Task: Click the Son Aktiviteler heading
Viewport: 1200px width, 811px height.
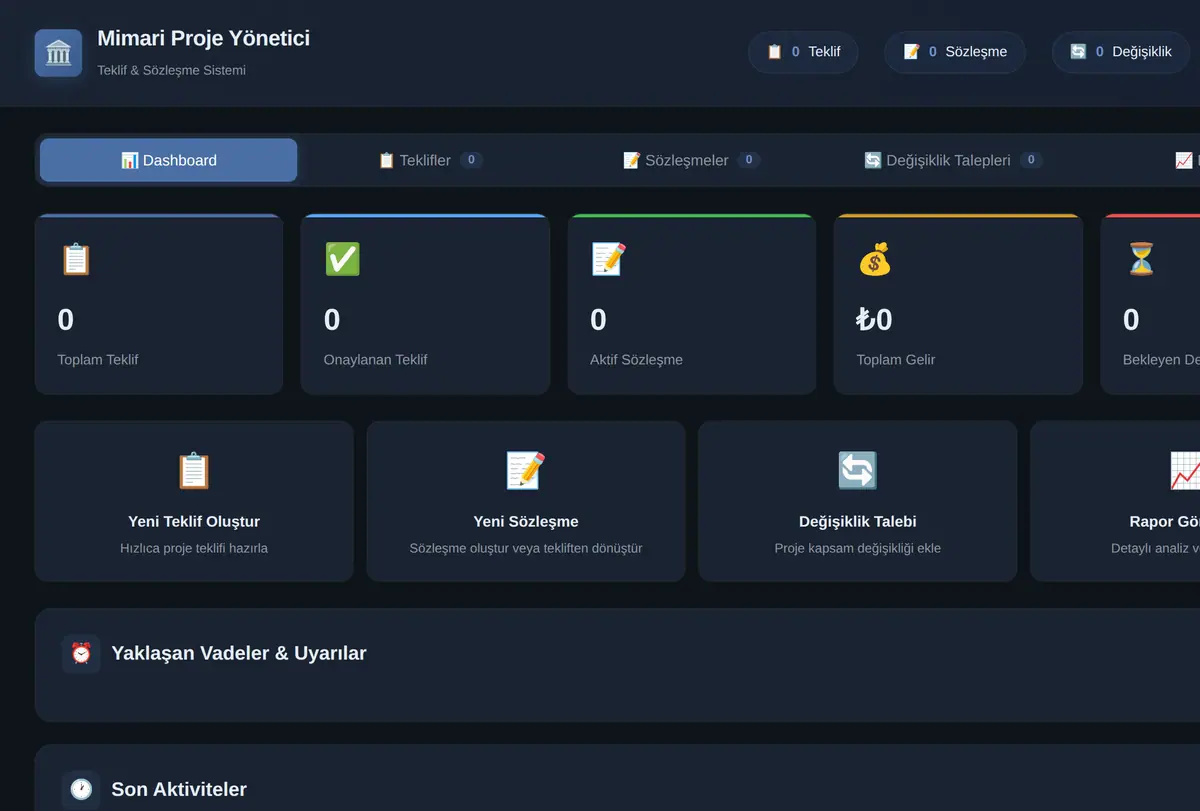Action: click(x=179, y=789)
